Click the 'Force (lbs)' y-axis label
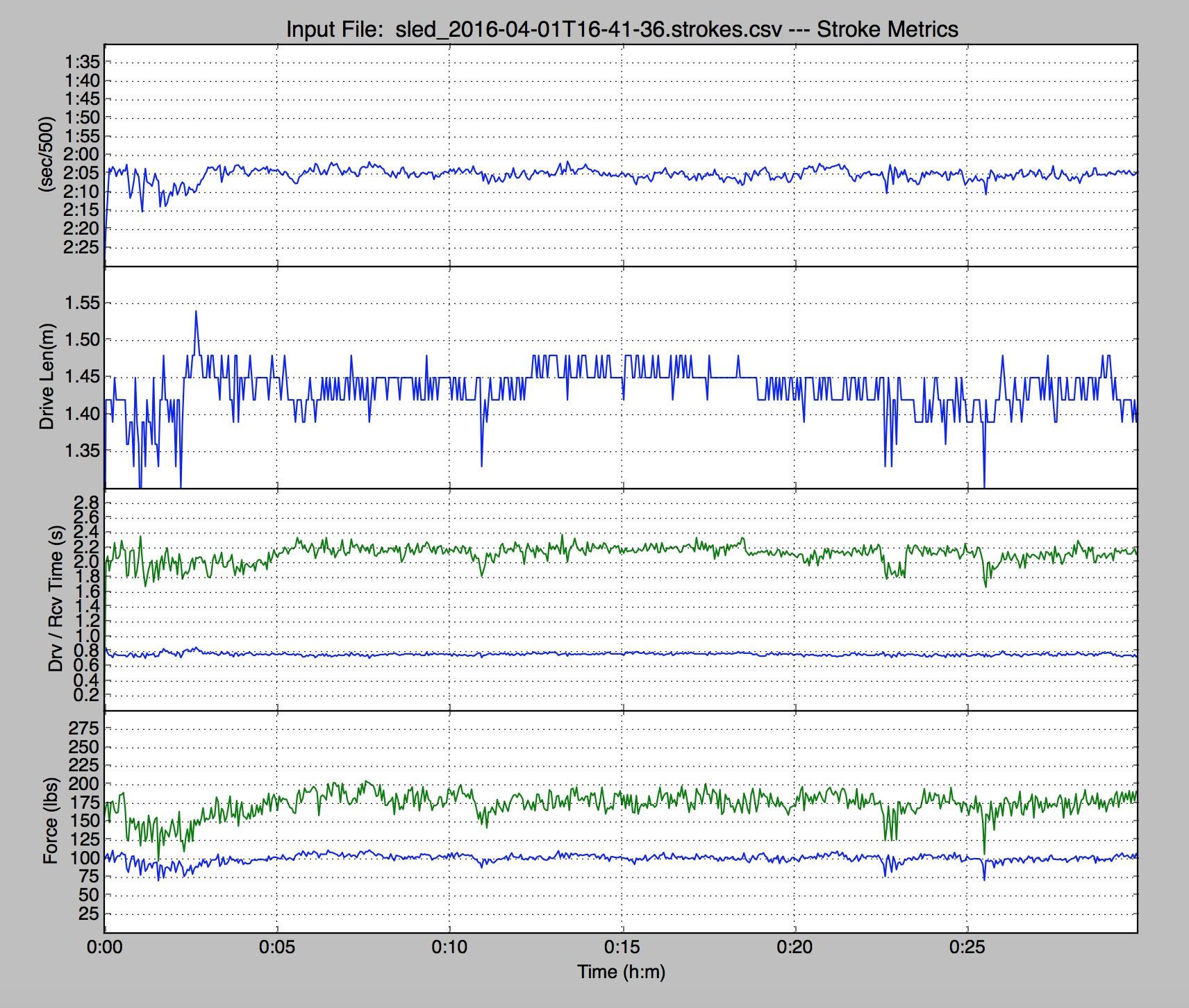This screenshot has height=1008, width=1189. pos(50,820)
